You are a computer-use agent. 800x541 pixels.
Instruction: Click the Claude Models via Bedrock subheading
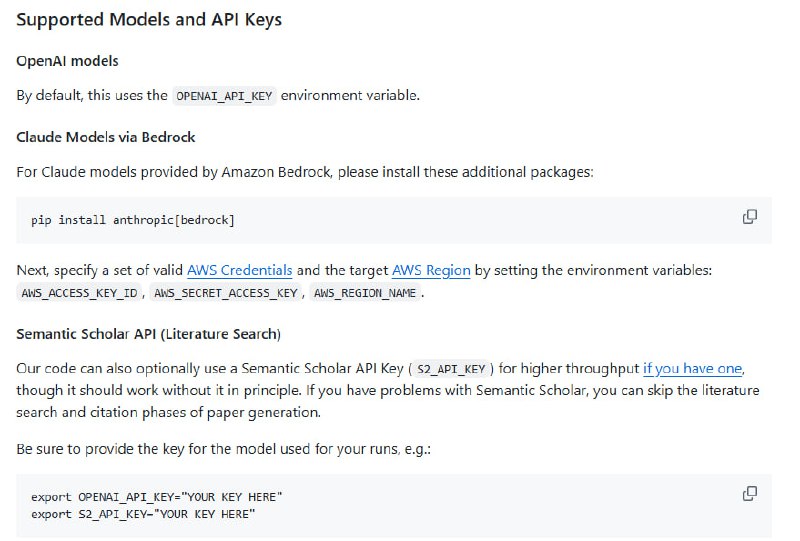tap(105, 137)
